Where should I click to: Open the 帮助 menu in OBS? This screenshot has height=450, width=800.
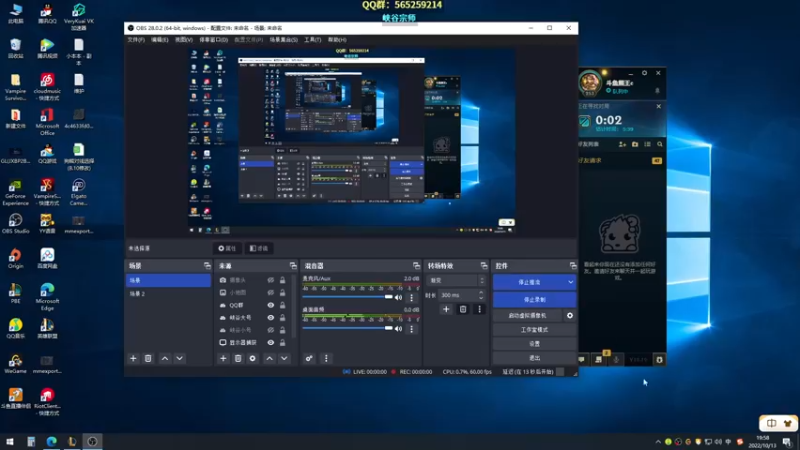coord(337,40)
